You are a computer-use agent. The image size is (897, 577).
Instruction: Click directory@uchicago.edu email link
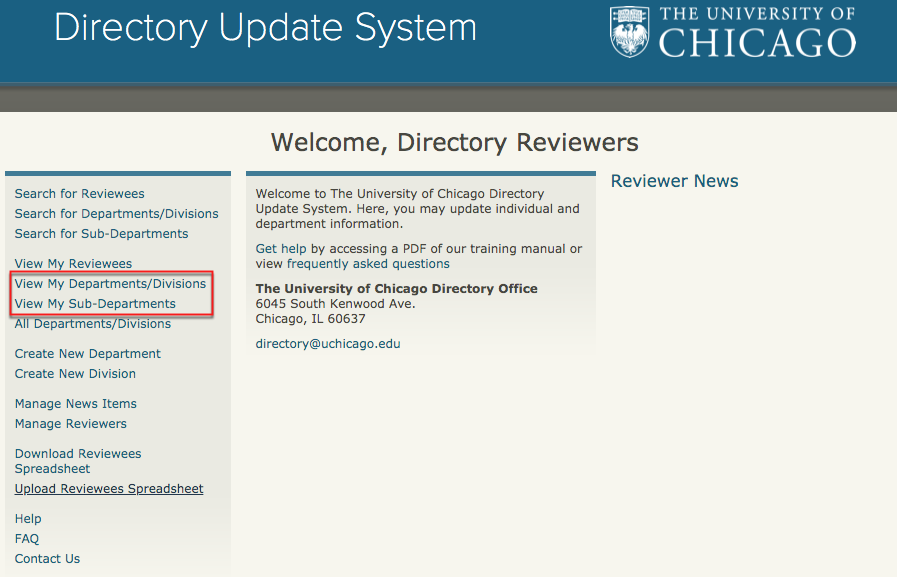[x=328, y=344]
